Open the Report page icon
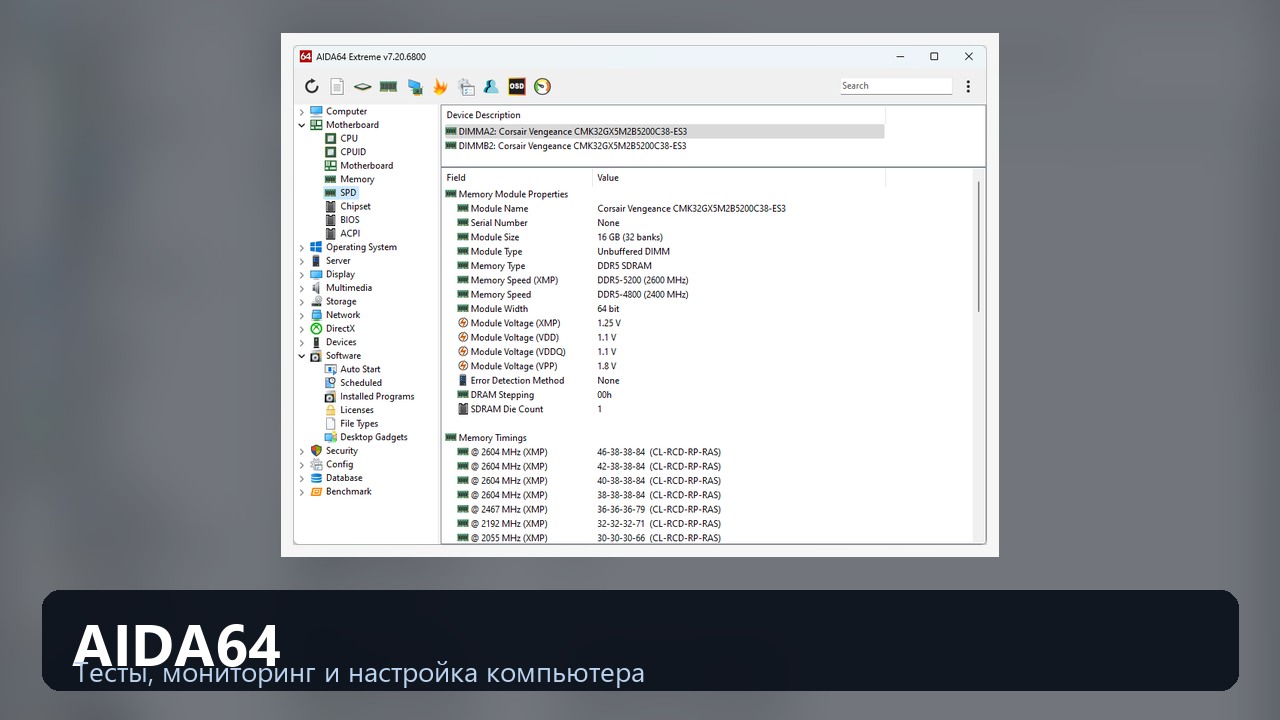 click(x=337, y=87)
